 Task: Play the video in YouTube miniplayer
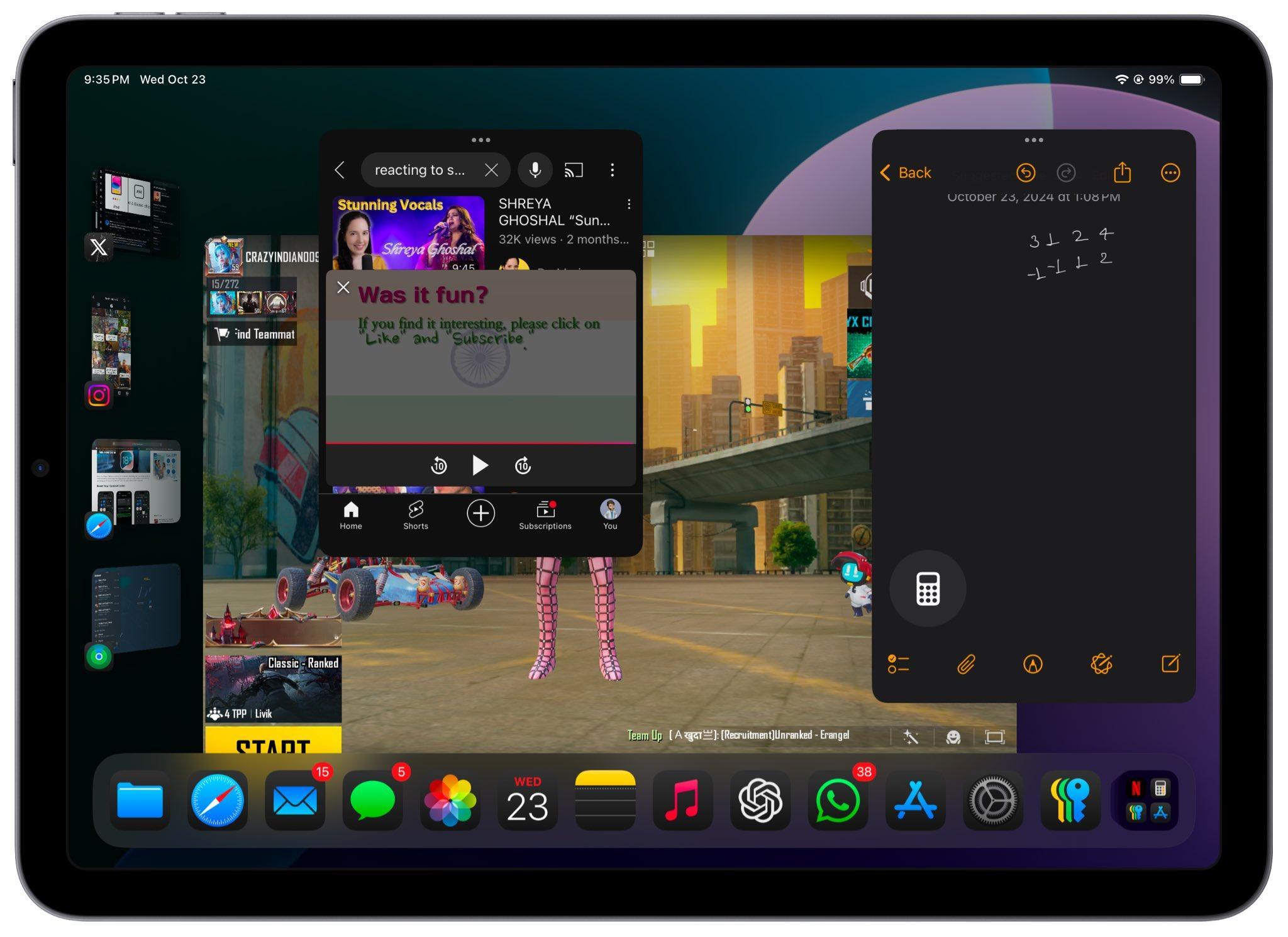(480, 465)
